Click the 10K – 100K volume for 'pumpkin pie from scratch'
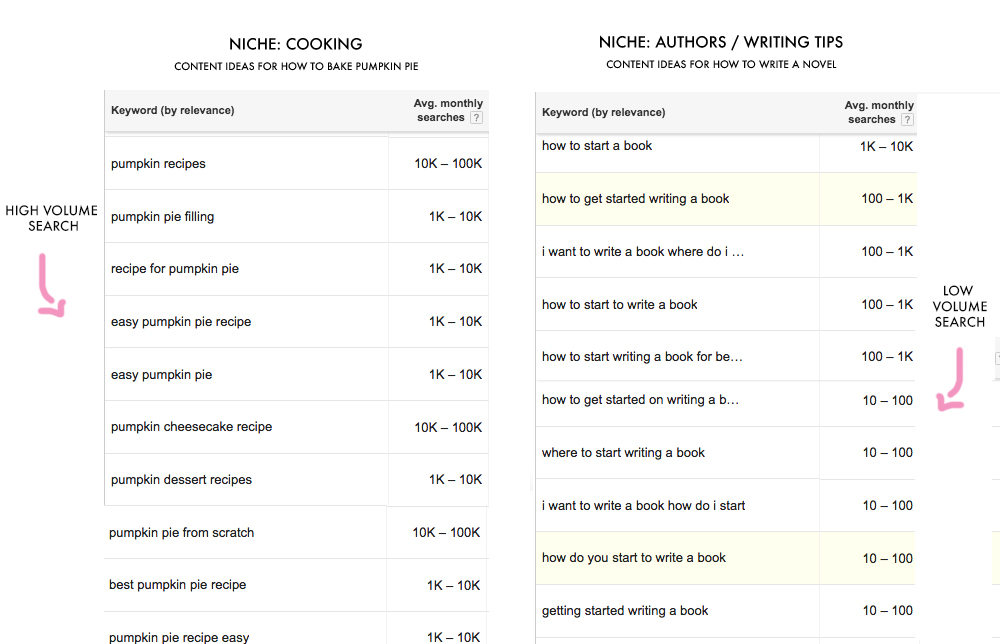This screenshot has width=1000, height=644. (446, 532)
